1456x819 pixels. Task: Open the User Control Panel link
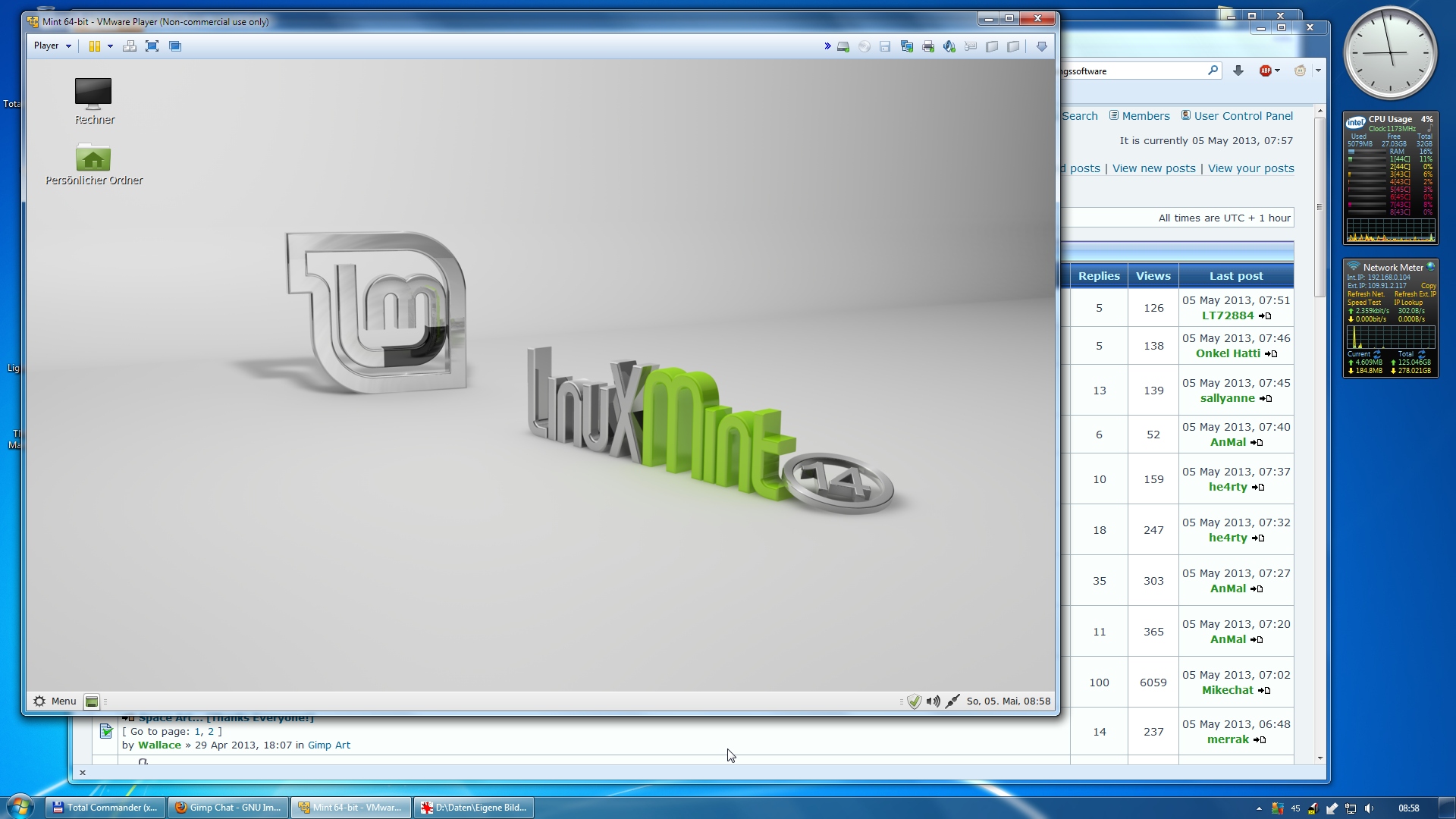click(1244, 116)
